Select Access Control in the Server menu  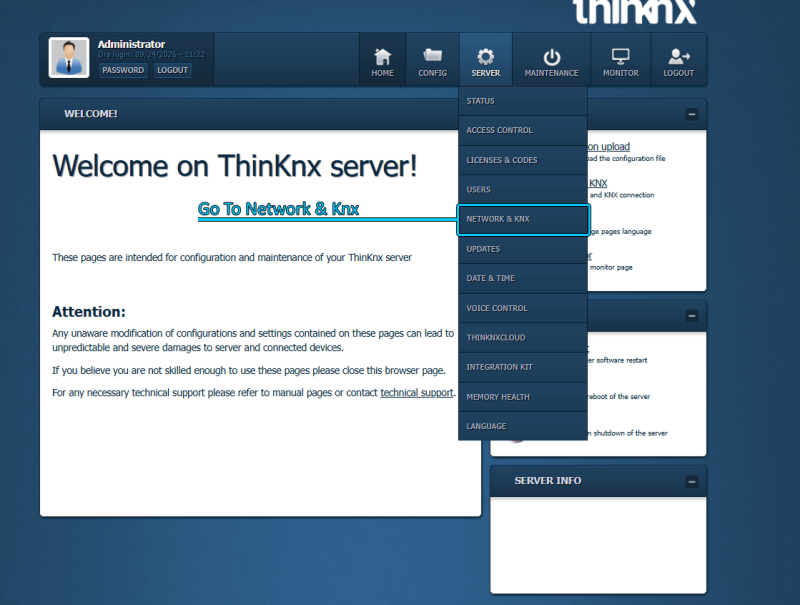pos(522,131)
